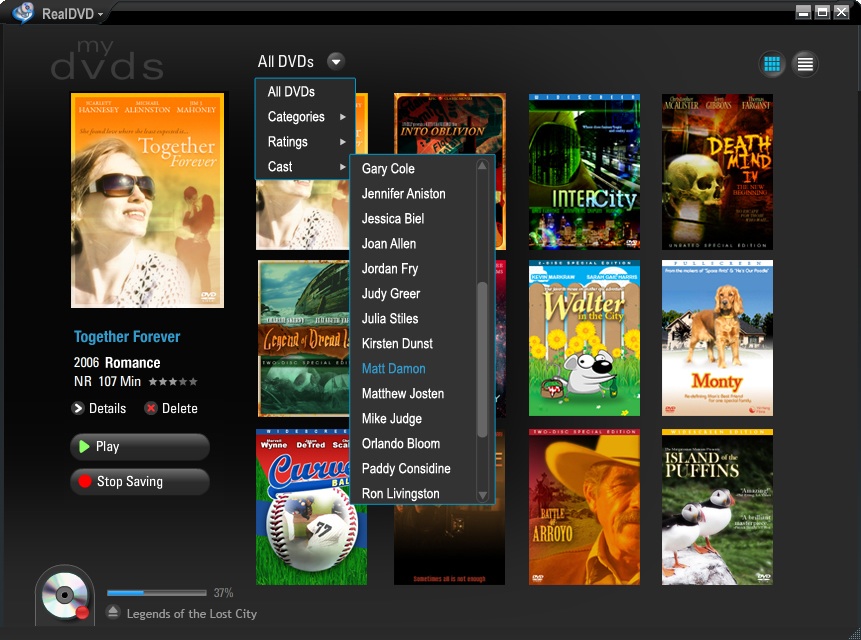The image size is (861, 640).
Task: Select the Walter in the City cover
Action: pos(584,338)
